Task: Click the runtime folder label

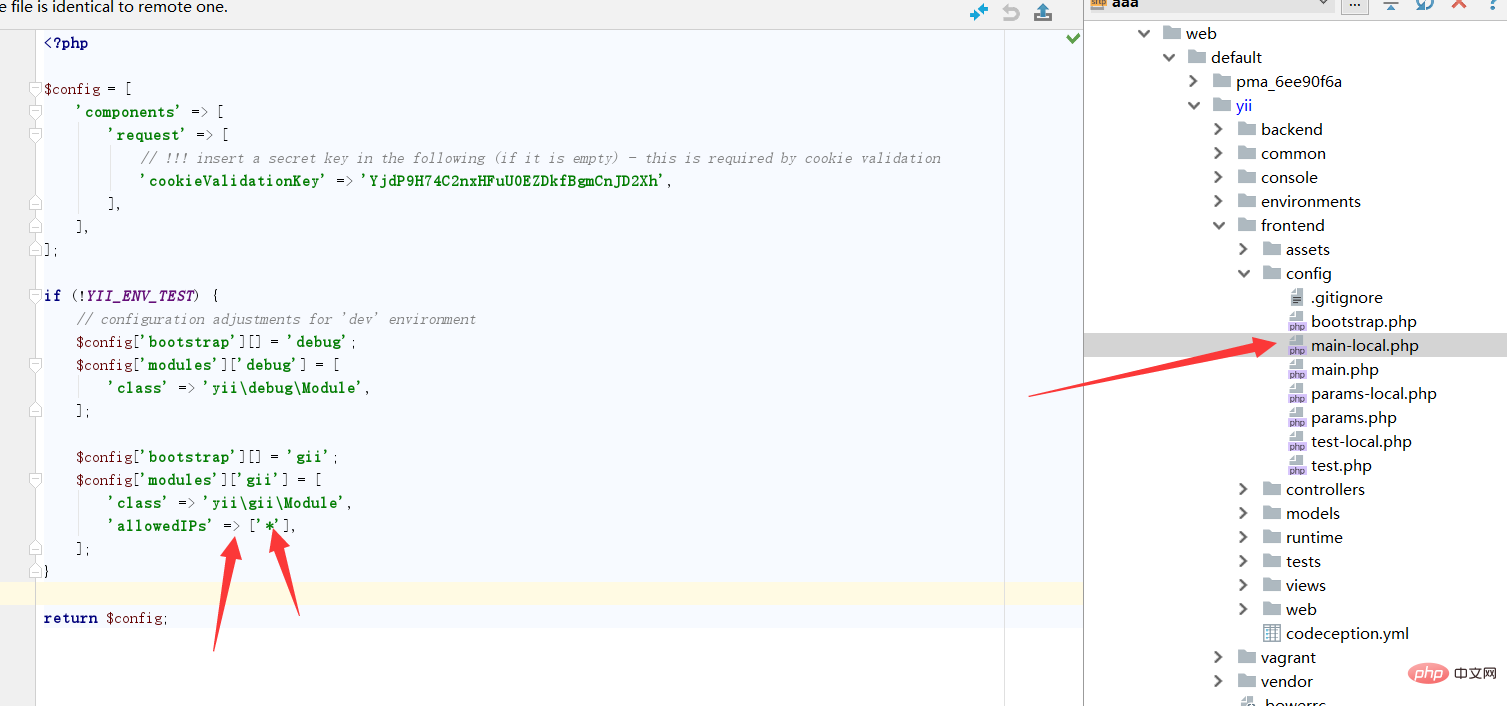Action: click(1314, 537)
